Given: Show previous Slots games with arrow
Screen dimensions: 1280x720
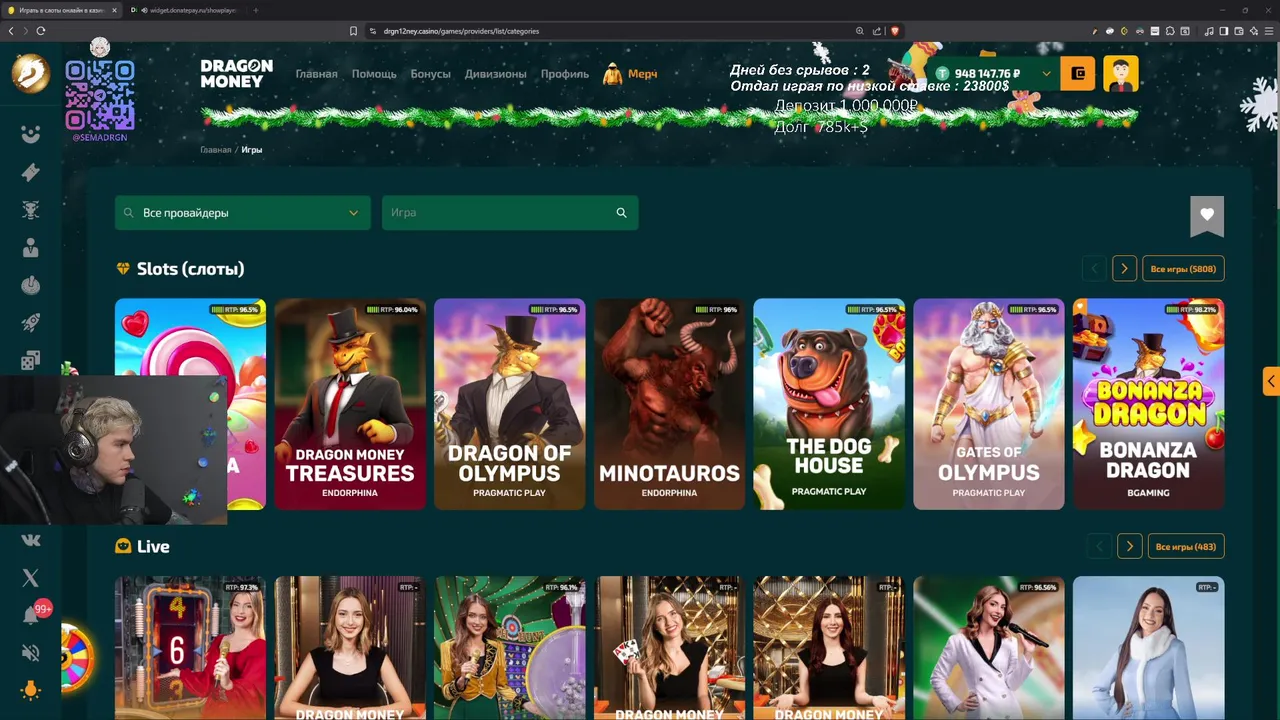Looking at the screenshot, I should [x=1094, y=269].
